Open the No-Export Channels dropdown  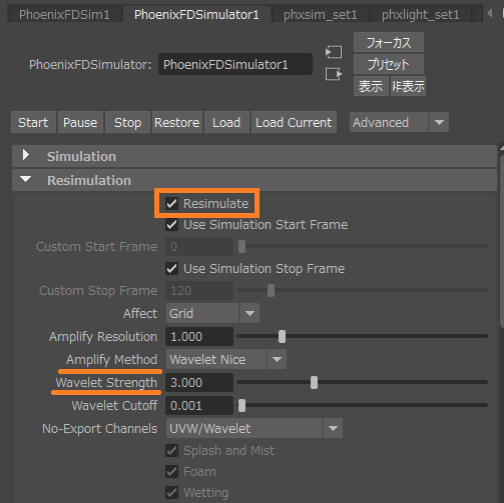point(254,428)
